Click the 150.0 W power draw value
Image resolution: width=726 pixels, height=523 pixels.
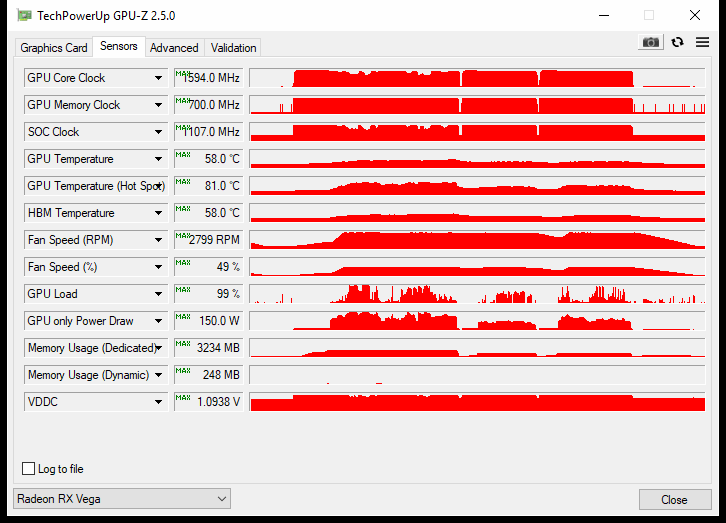(x=208, y=321)
